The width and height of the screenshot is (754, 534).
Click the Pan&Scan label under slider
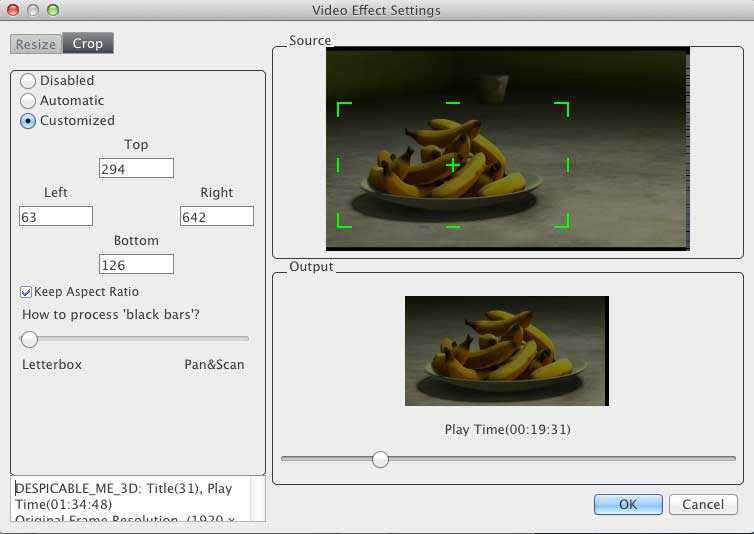pyautogui.click(x=214, y=364)
